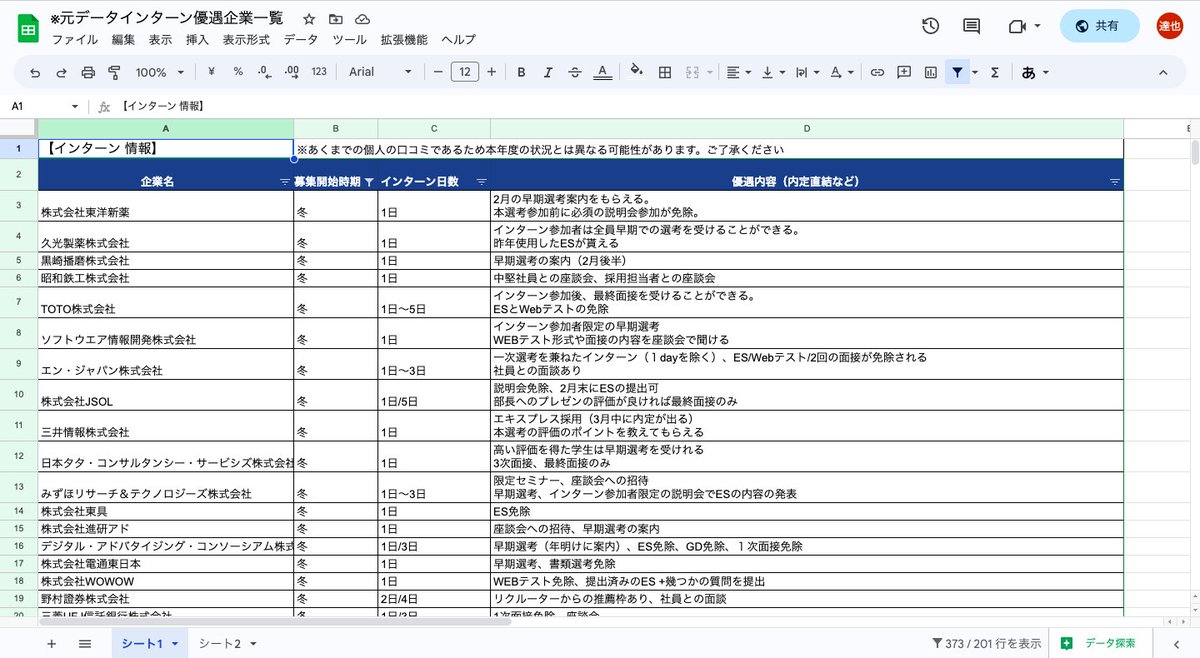Open the 拡張機能 menu
This screenshot has width=1200, height=658.
(x=404, y=40)
